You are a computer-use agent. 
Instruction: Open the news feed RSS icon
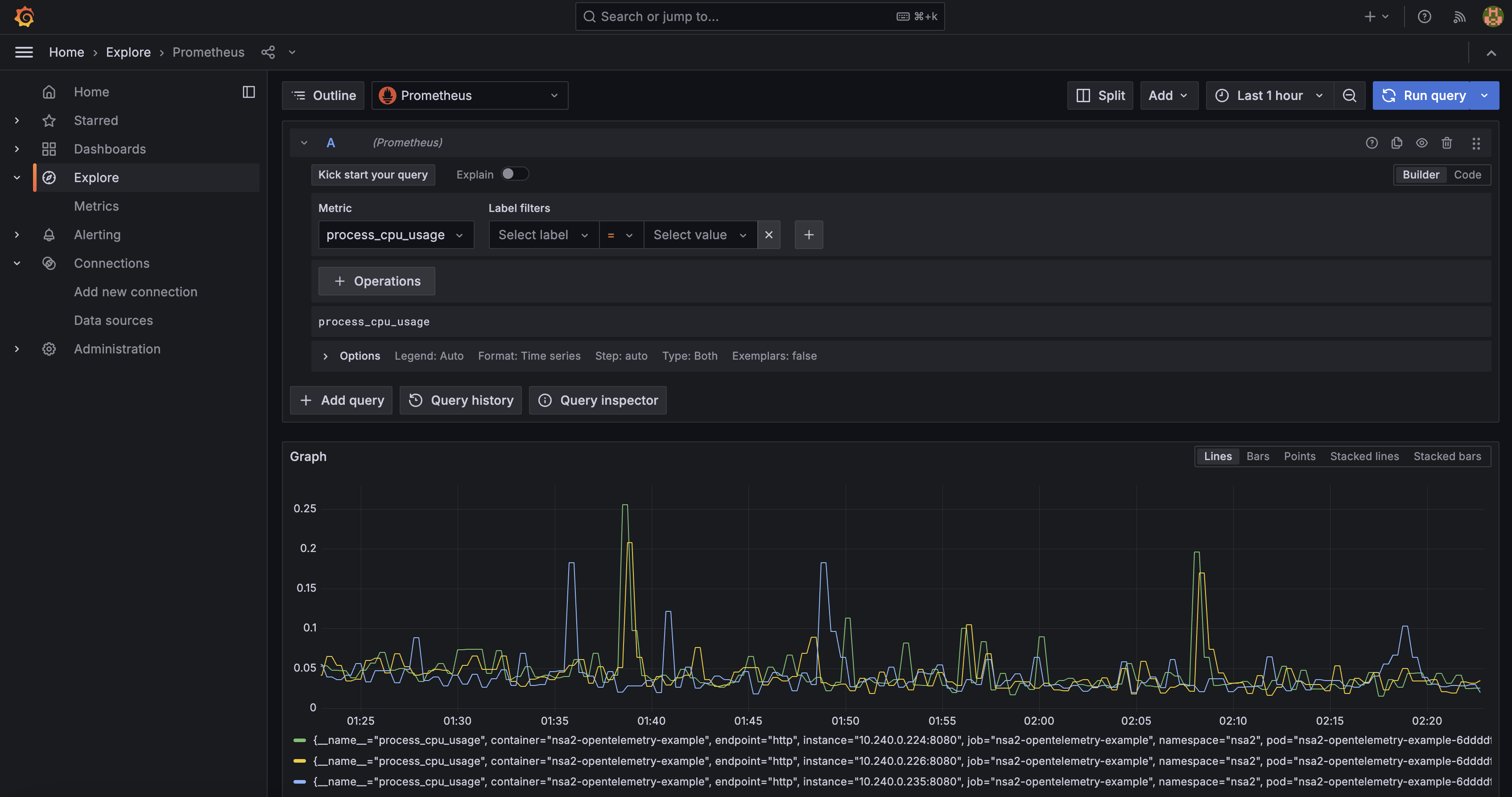pos(1459,17)
